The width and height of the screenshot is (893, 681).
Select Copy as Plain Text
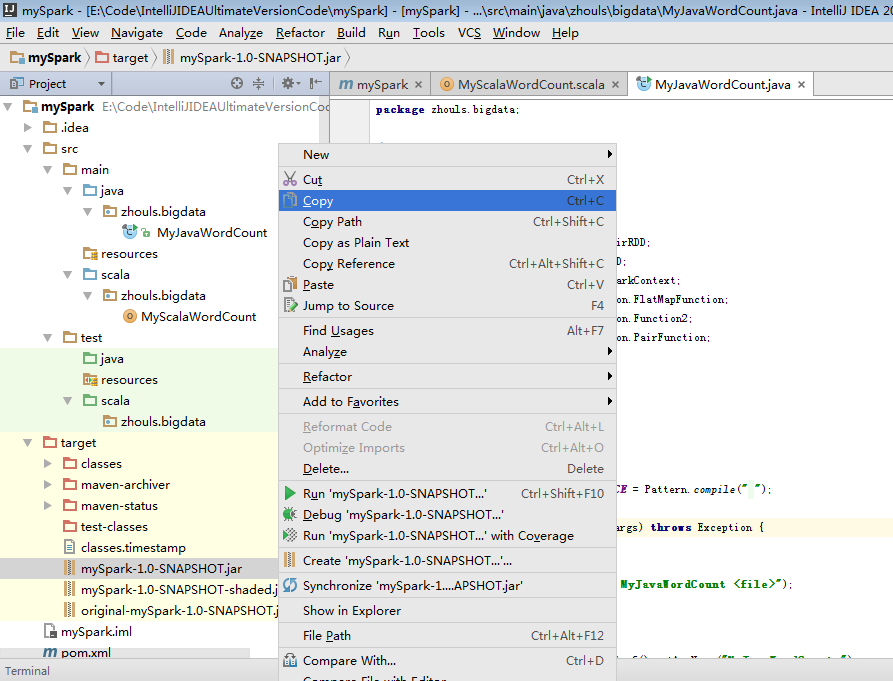point(447,243)
